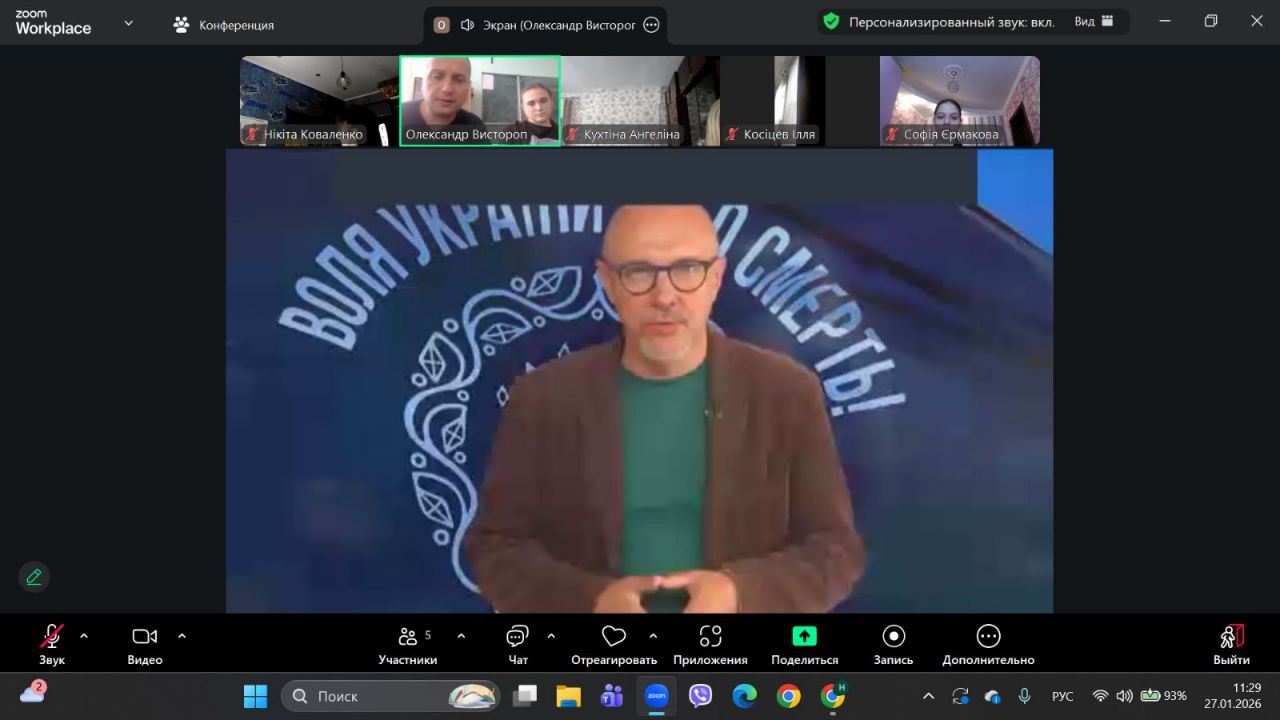Select the Конференция tab
This screenshot has width=1280, height=720.
[x=224, y=25]
